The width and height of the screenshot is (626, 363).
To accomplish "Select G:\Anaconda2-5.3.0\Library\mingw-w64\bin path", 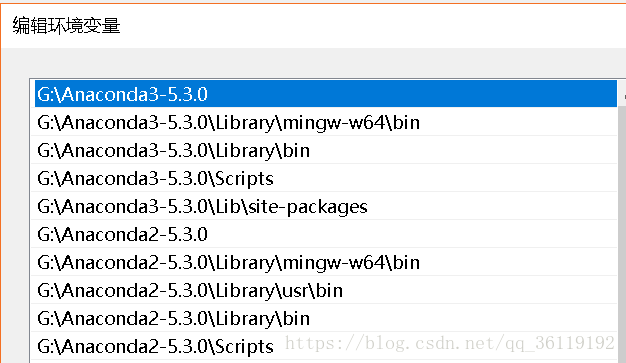I will (x=325, y=262).
